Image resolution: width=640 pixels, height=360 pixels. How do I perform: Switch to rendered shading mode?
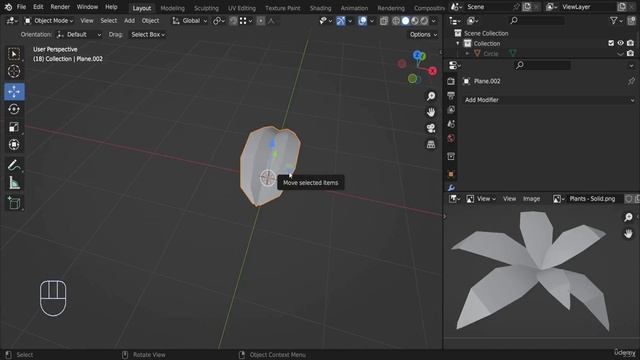click(x=424, y=20)
